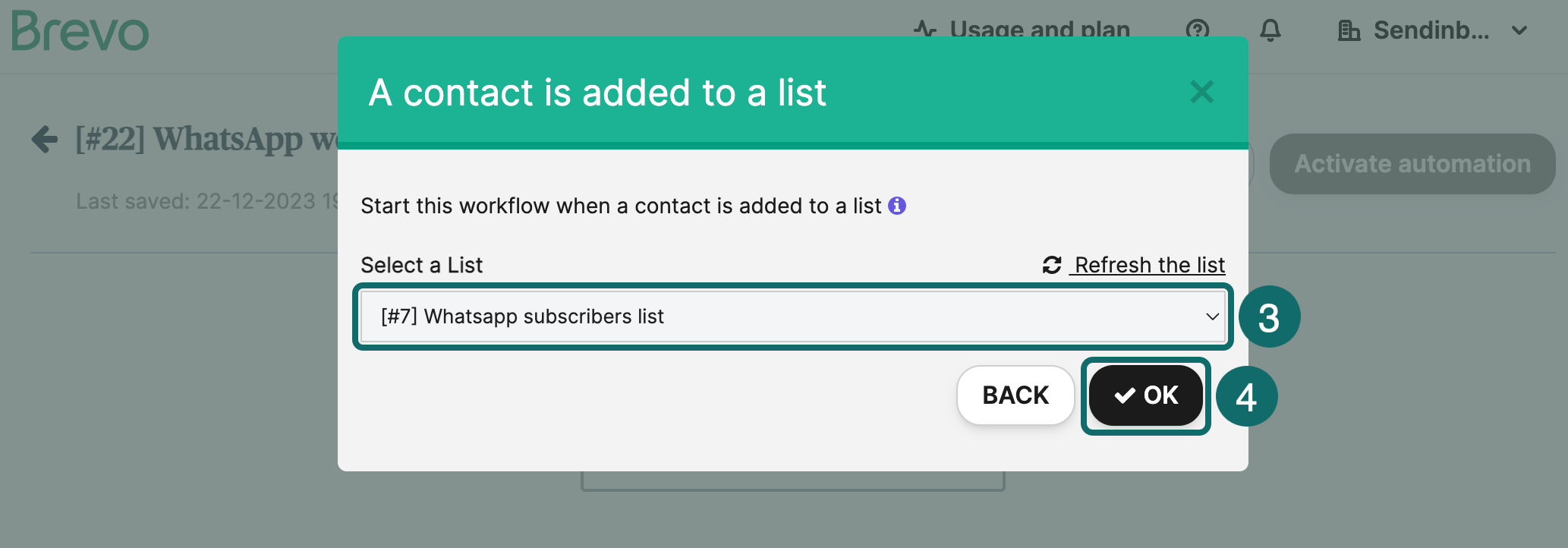Open the list selector showing Whatsapp subscribers list
The image size is (1568, 548).
click(x=792, y=317)
